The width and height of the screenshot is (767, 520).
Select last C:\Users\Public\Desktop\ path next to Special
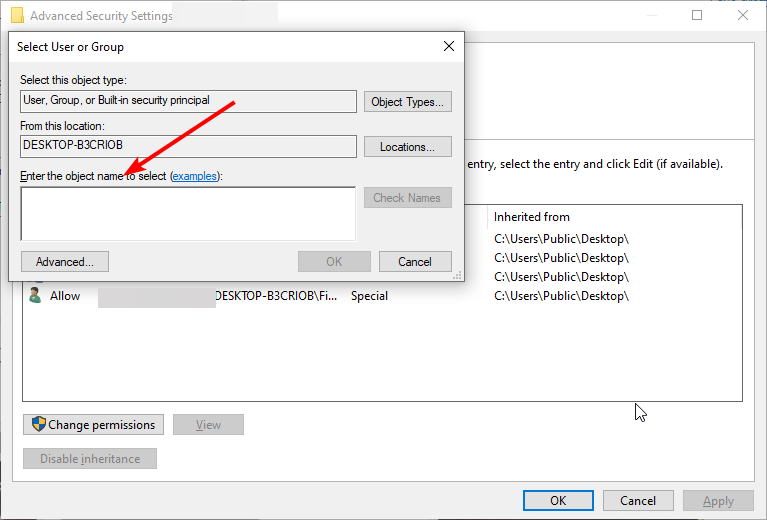561,296
